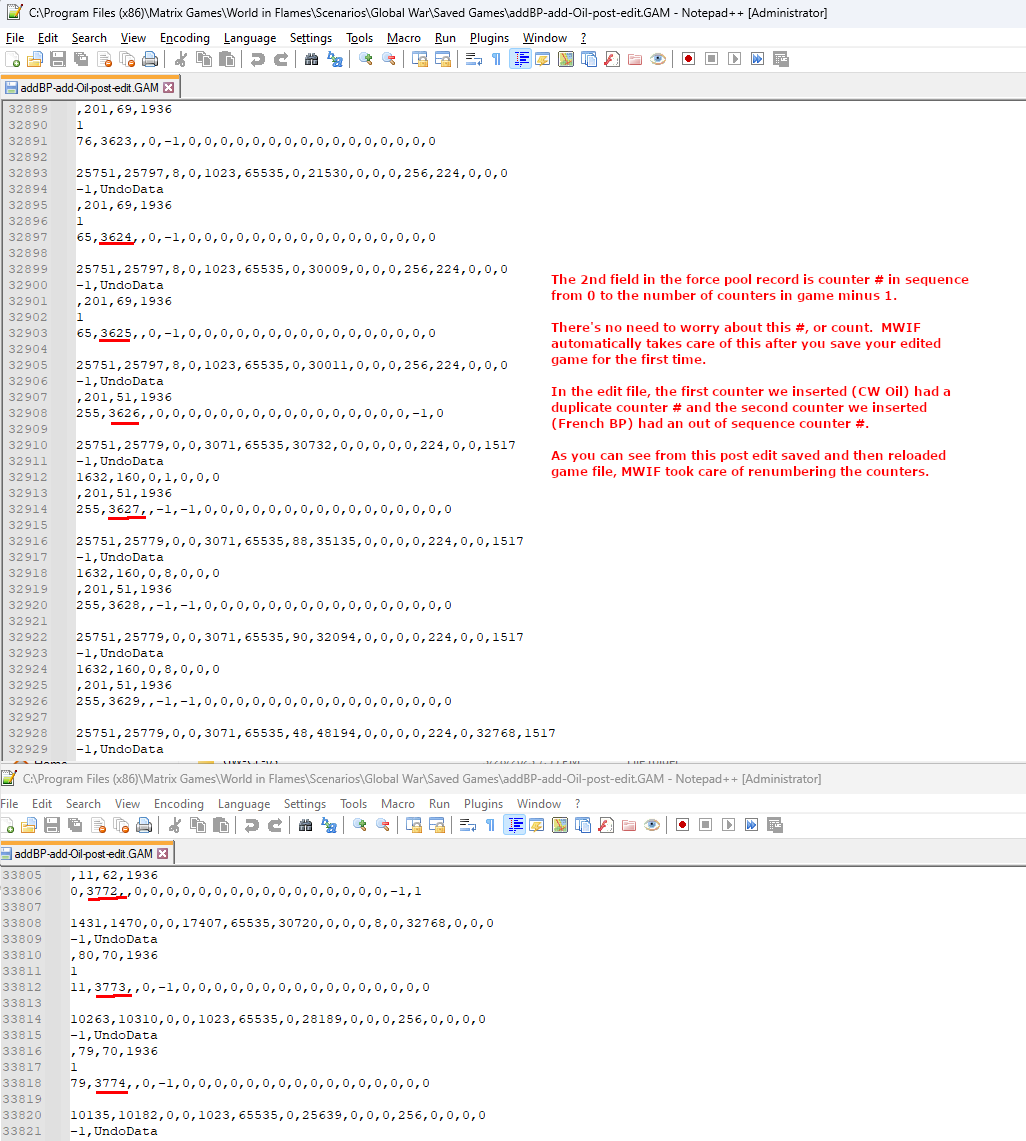This screenshot has height=1141, width=1026.
Task: Toggle Word Wrap icon in upper window
Action: pyautogui.click(x=474, y=60)
